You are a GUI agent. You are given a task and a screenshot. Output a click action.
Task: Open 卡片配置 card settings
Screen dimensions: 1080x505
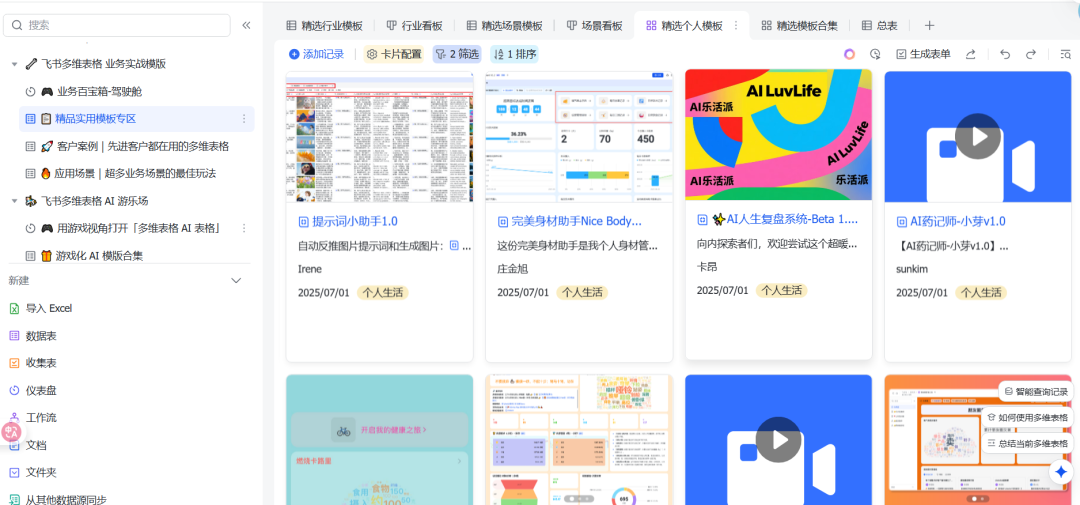coord(394,54)
